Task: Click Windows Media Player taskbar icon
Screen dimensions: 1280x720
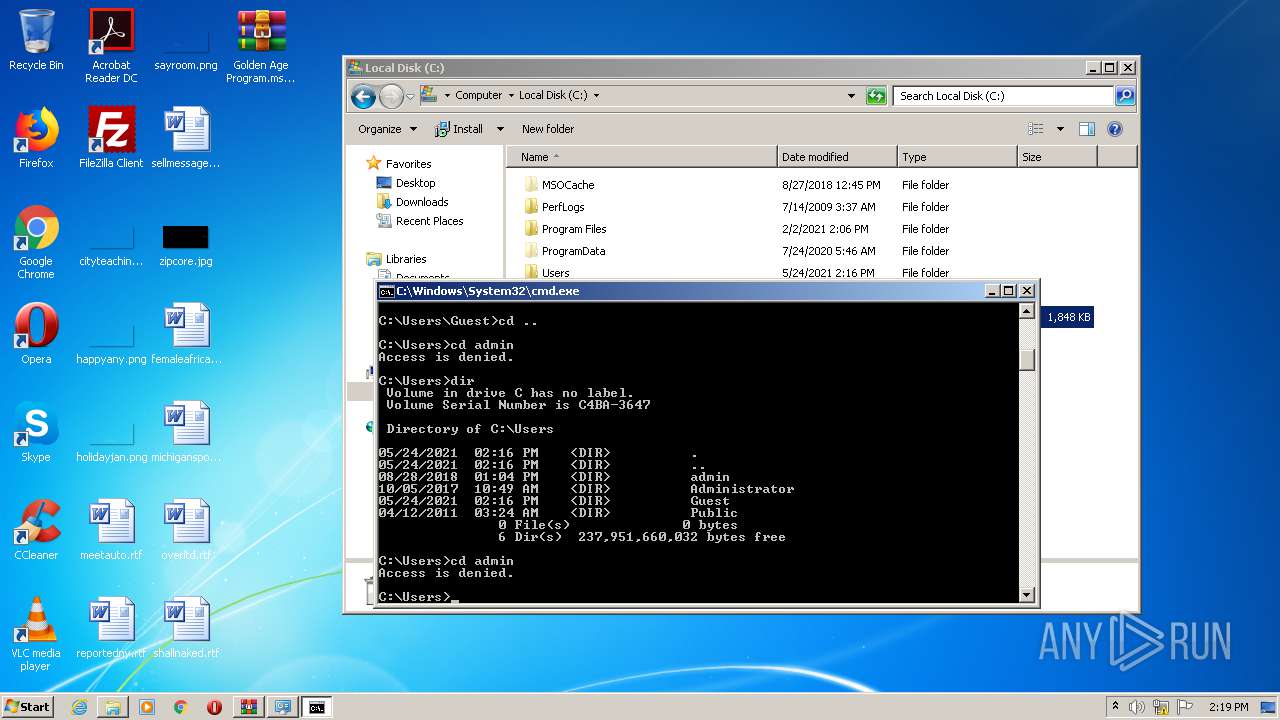Action: (147, 707)
